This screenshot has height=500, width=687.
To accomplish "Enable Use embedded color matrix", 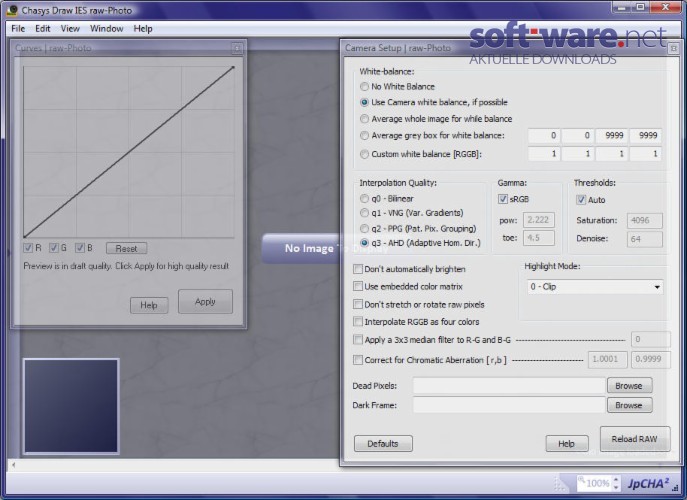I will click(358, 286).
